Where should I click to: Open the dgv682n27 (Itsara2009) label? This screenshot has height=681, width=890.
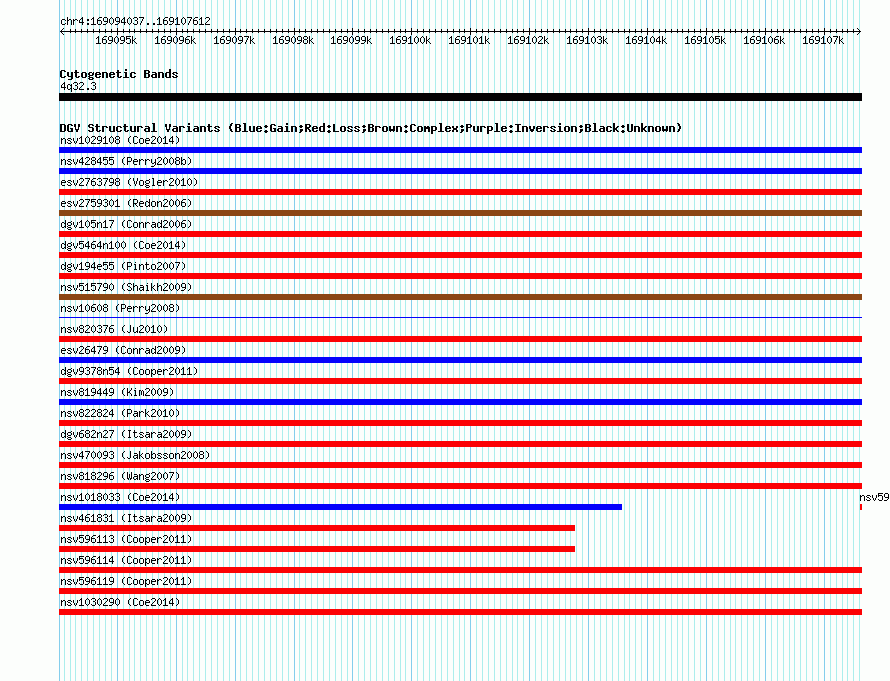coord(126,434)
